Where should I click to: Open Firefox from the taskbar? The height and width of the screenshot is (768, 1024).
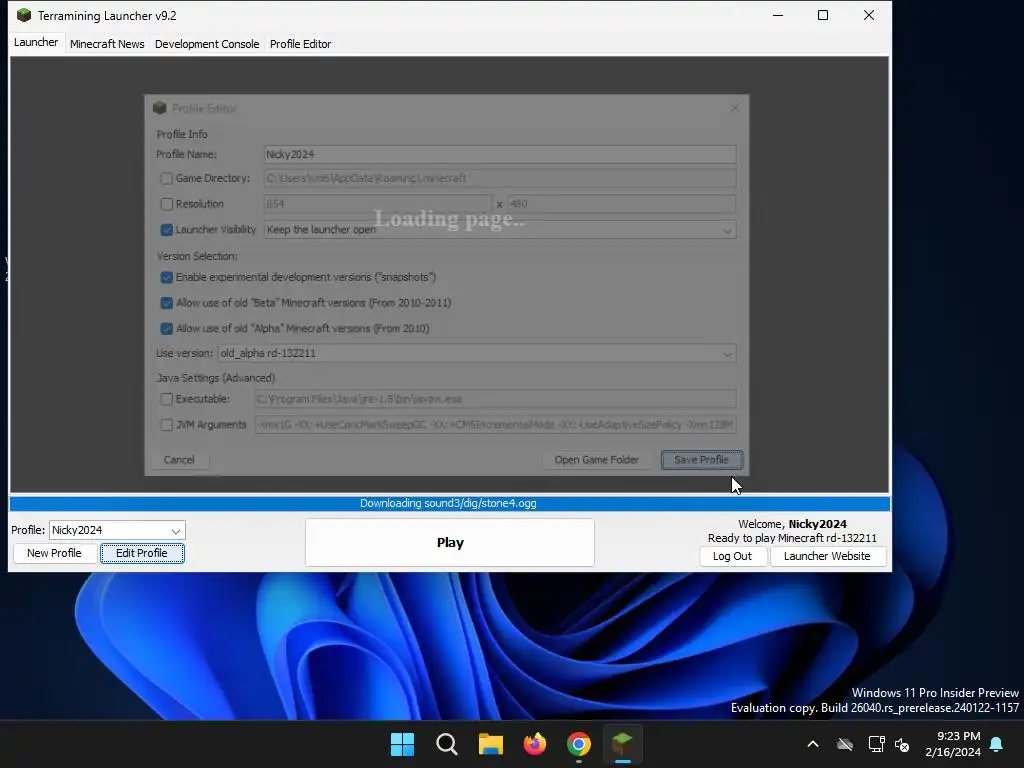click(x=535, y=744)
